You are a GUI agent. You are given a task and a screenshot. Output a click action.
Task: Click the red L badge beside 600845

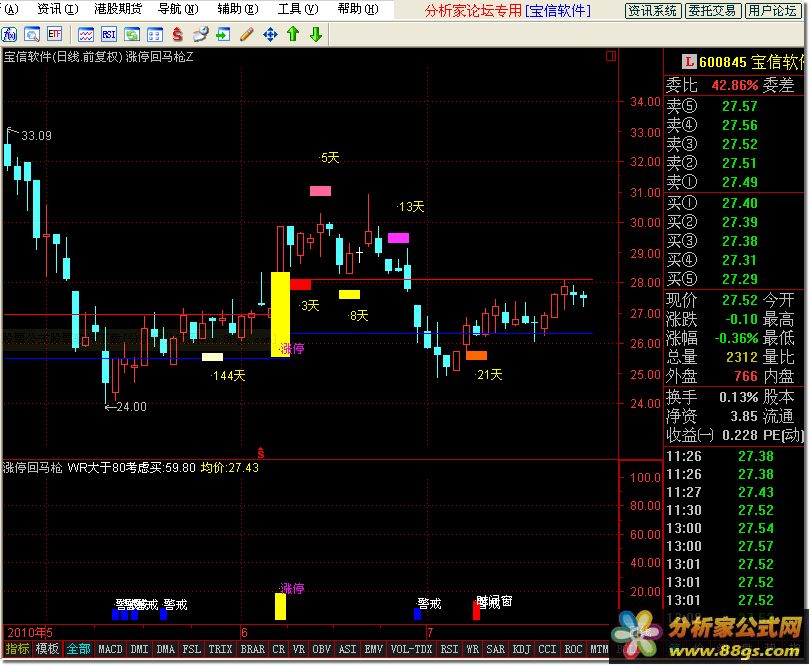click(x=689, y=62)
